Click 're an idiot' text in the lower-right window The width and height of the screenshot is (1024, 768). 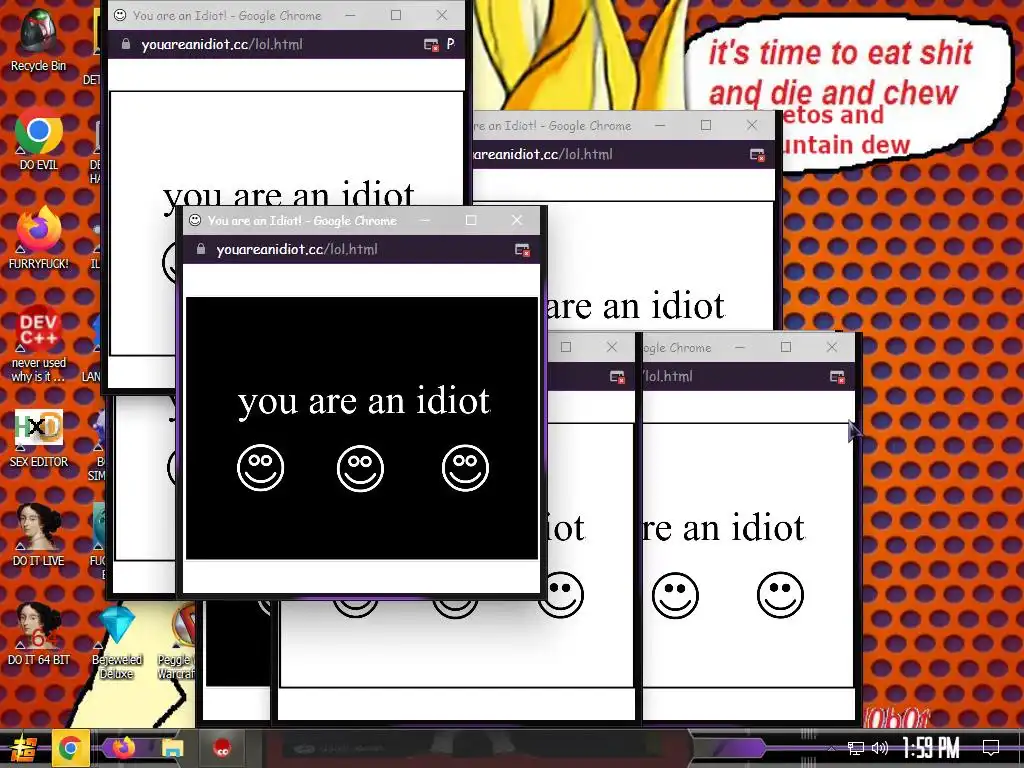tap(724, 528)
